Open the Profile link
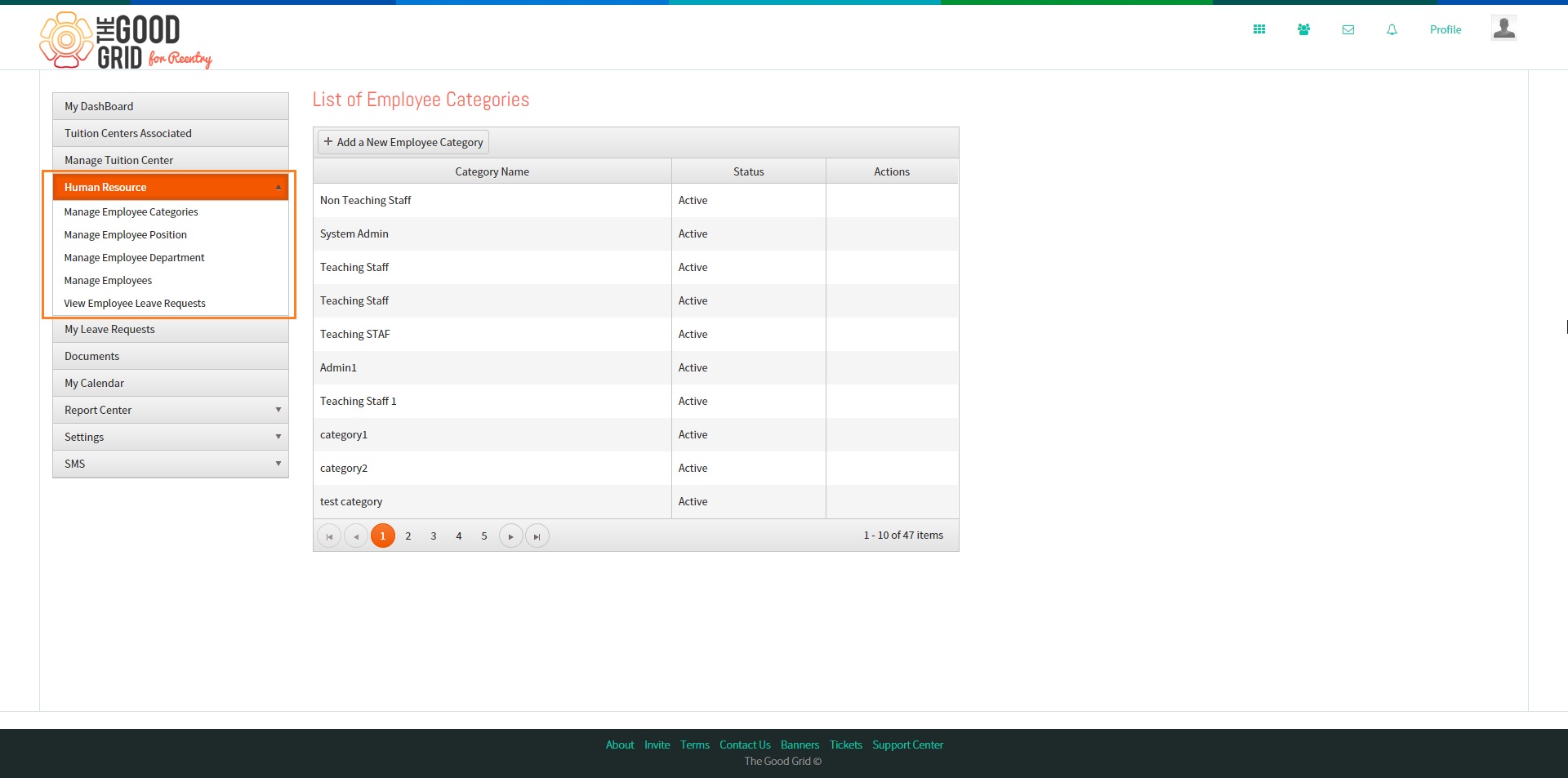 [x=1445, y=29]
